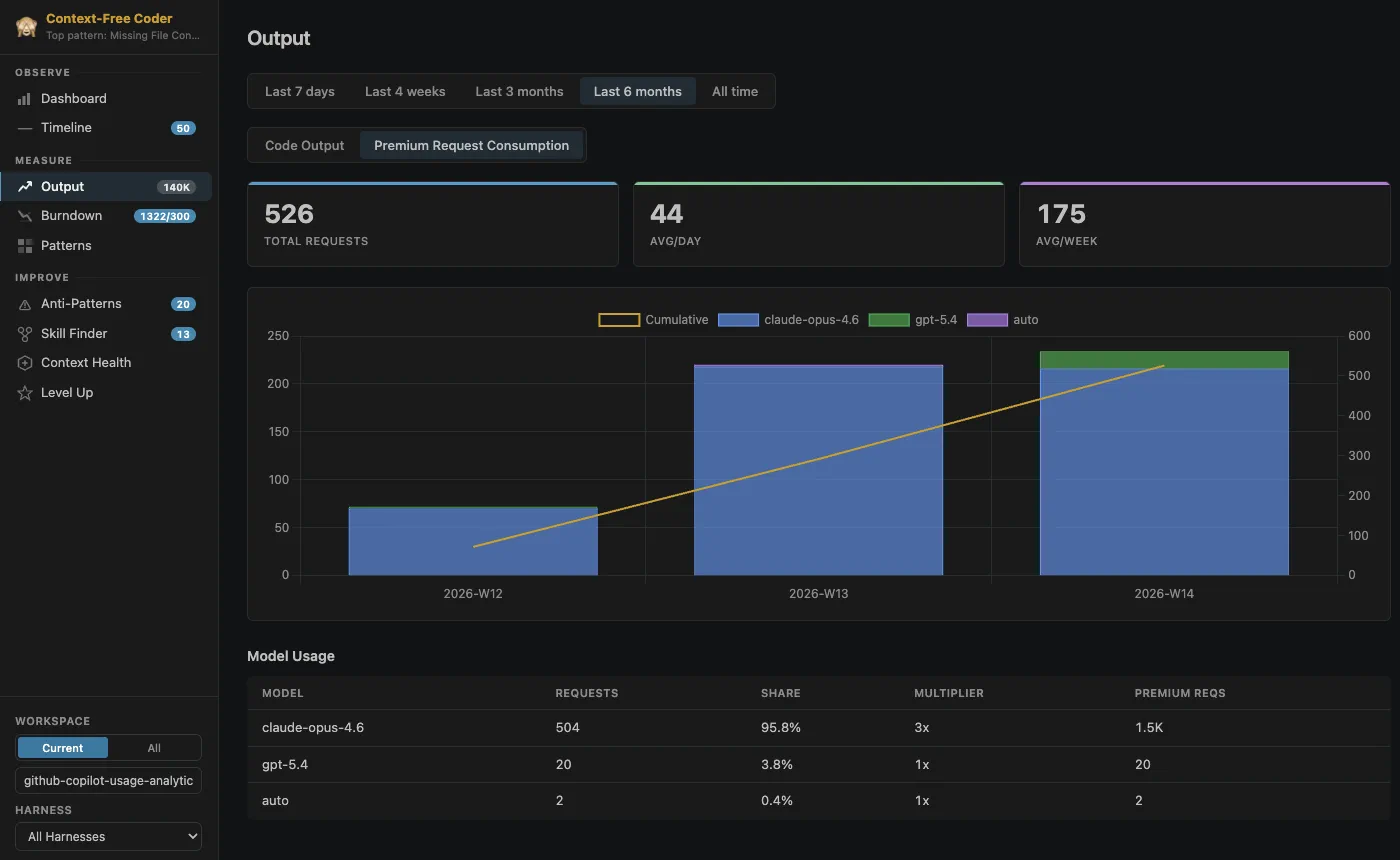Toggle Cumulative series in chart legend

[653, 320]
